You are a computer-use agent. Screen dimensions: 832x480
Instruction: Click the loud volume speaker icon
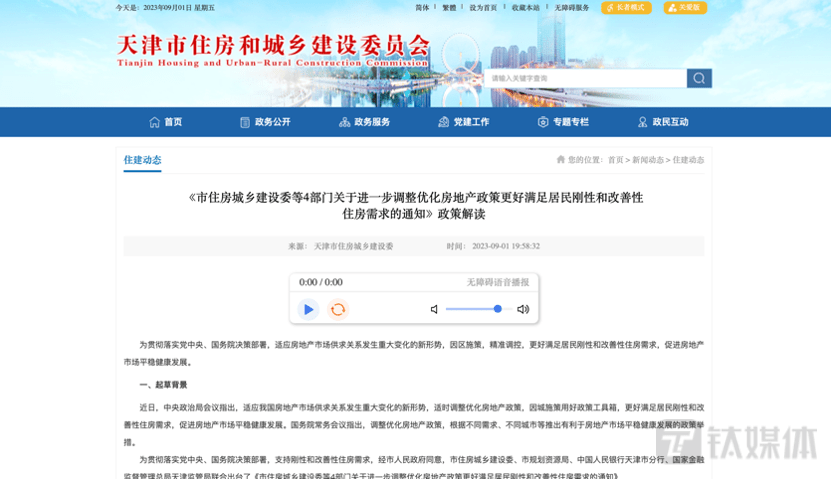point(522,309)
